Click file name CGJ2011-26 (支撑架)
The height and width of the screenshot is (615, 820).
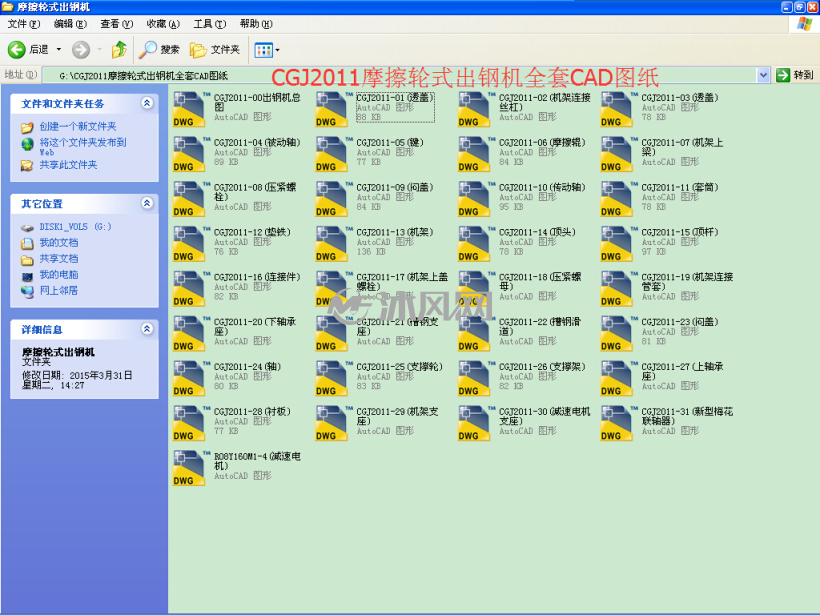point(542,367)
